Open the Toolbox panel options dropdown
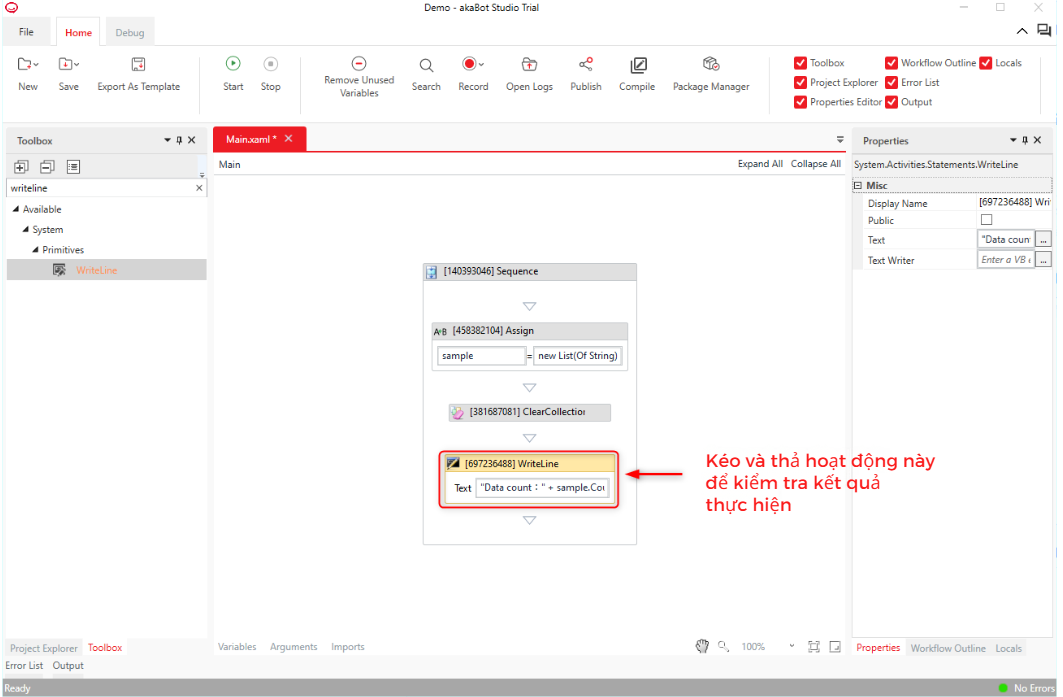Viewport: 1063px width, 697px height. pyautogui.click(x=167, y=140)
